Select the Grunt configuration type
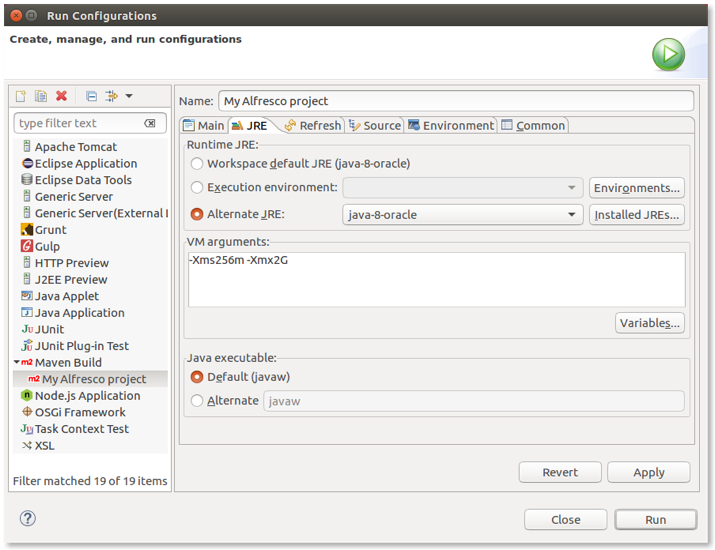 pyautogui.click(x=51, y=230)
